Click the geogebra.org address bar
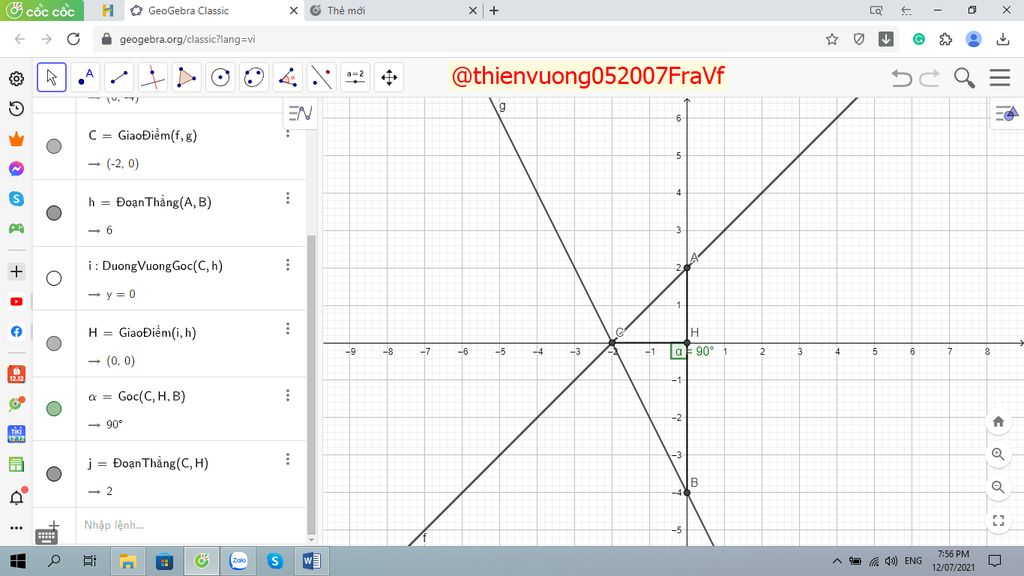1024x576 pixels. pyautogui.click(x=457, y=39)
